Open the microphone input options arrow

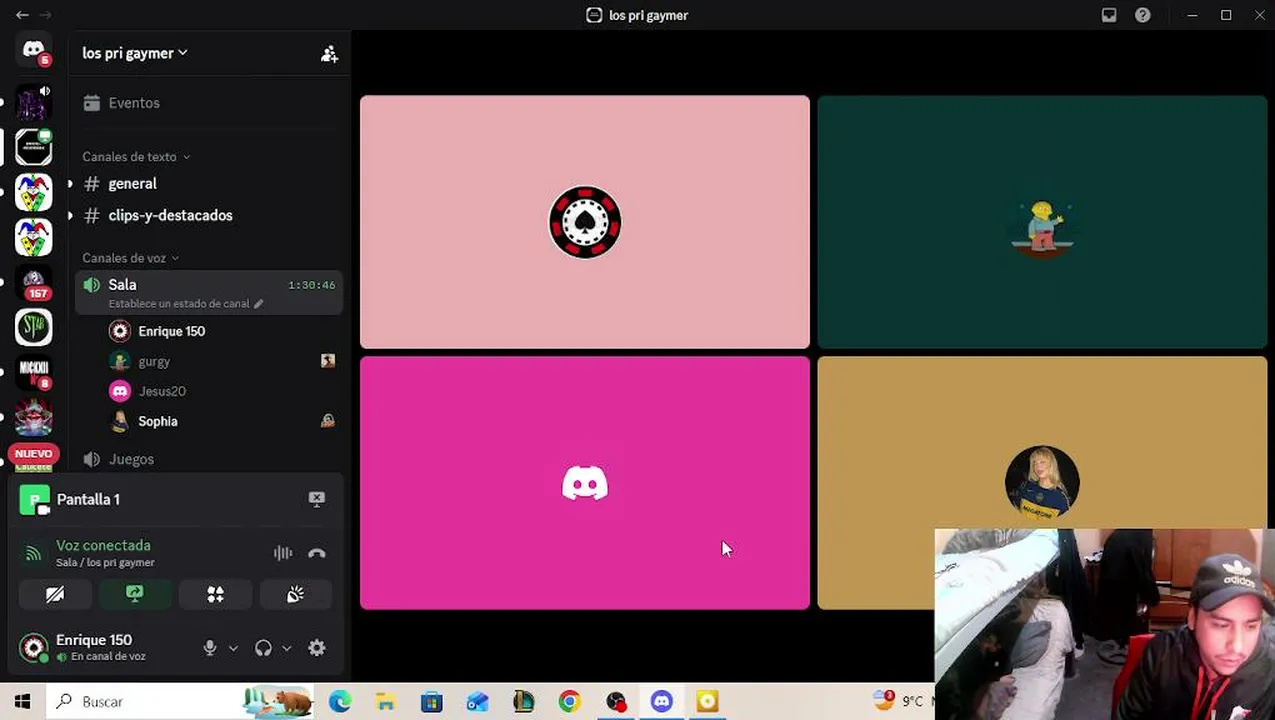coord(233,648)
